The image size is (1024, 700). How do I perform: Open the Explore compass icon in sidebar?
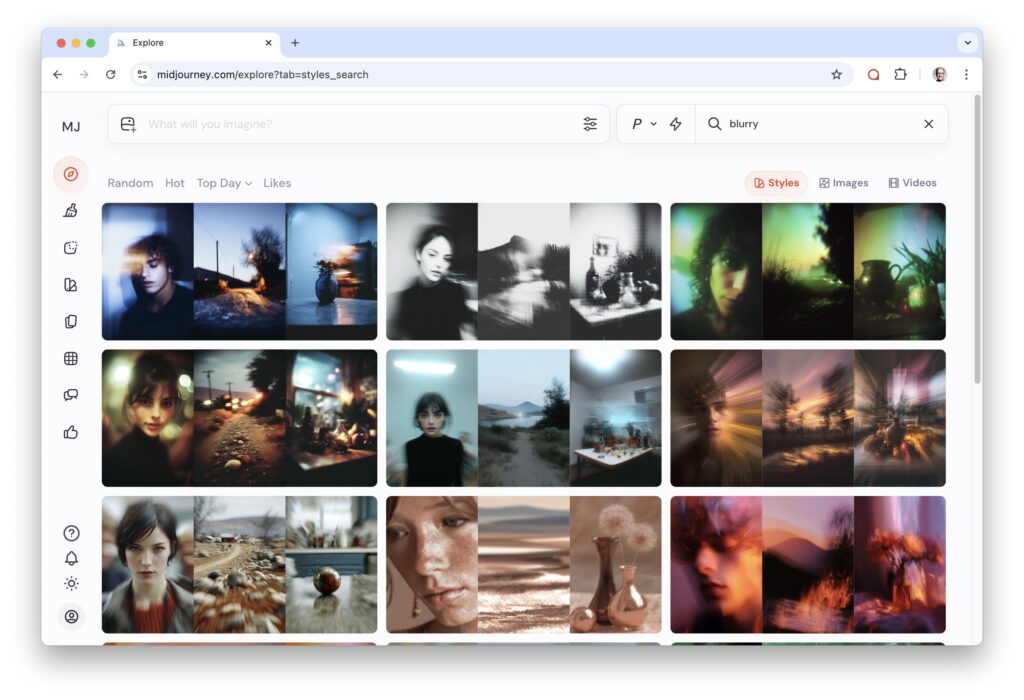[70, 174]
